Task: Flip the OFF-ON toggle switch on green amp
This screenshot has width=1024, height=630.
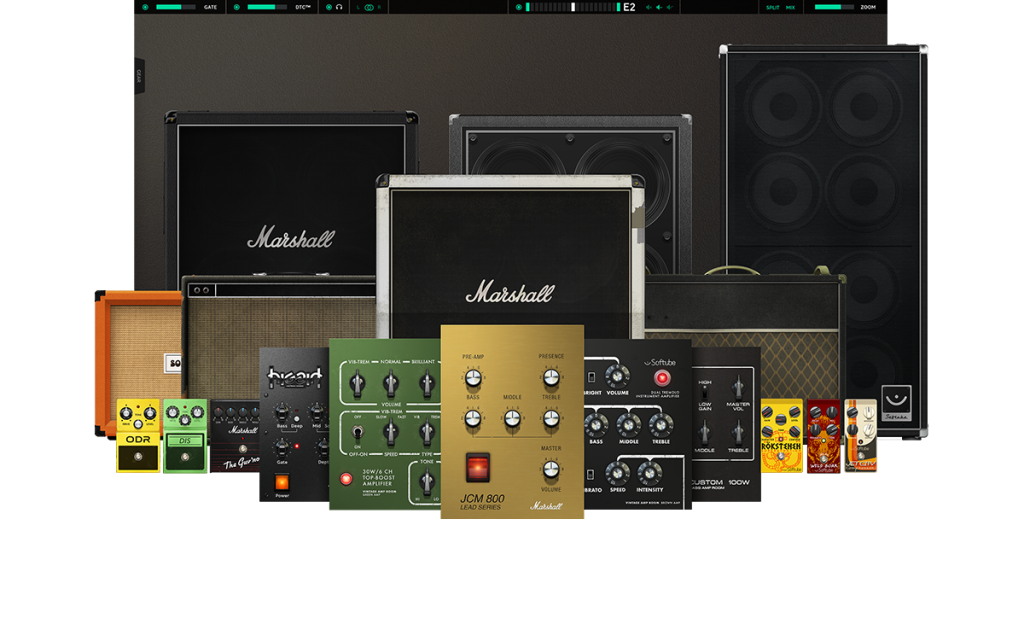Action: [357, 432]
